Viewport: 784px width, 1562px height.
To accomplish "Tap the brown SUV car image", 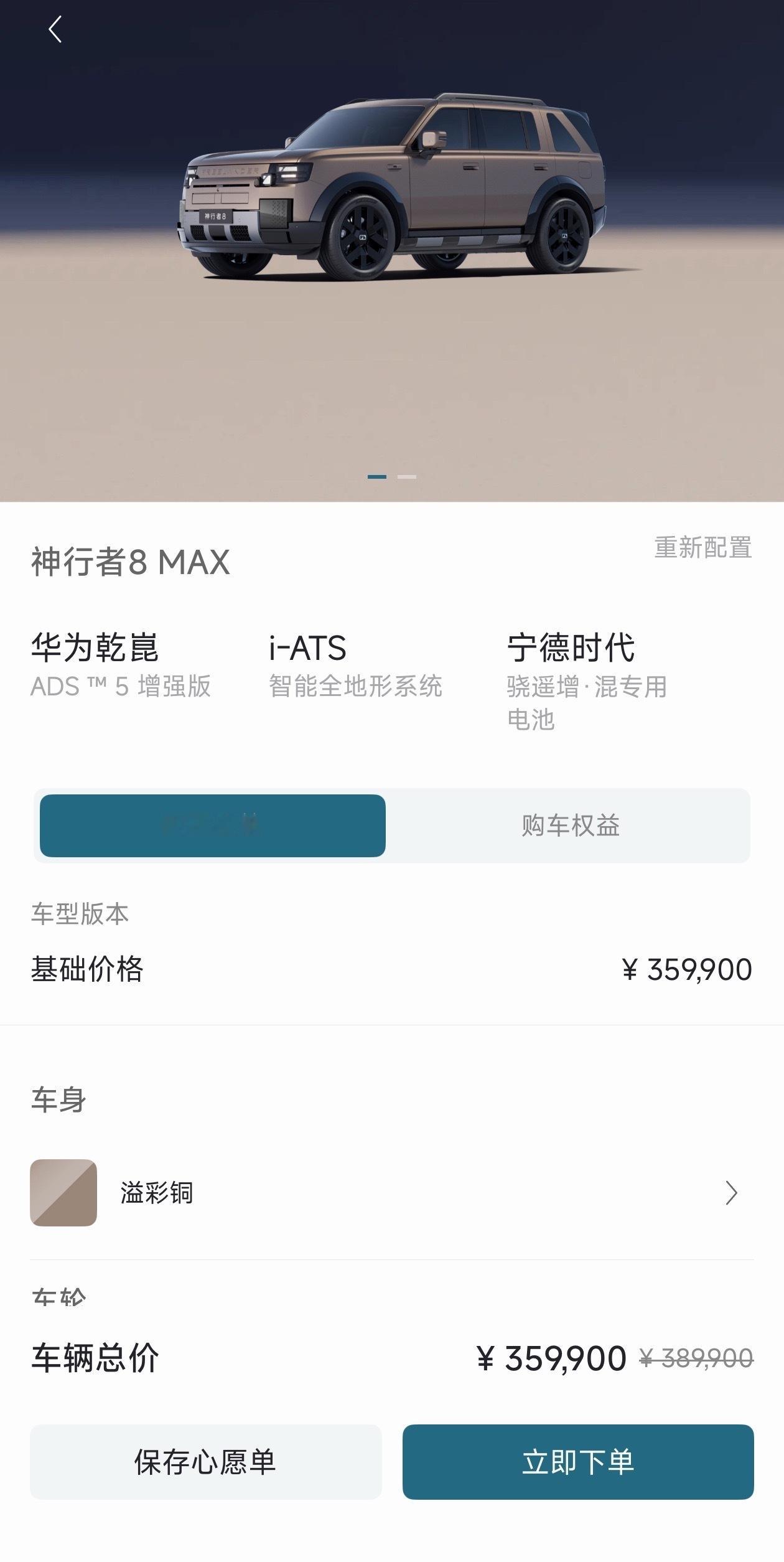I will [x=392, y=187].
